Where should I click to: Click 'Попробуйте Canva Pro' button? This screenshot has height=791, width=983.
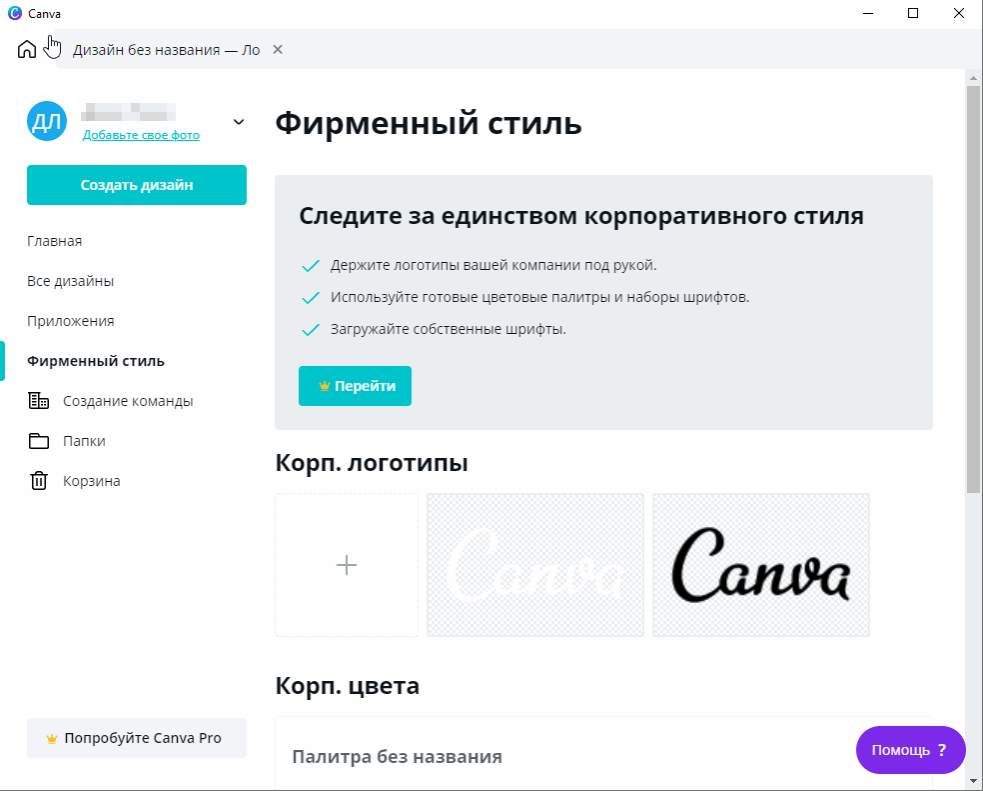pyautogui.click(x=137, y=738)
